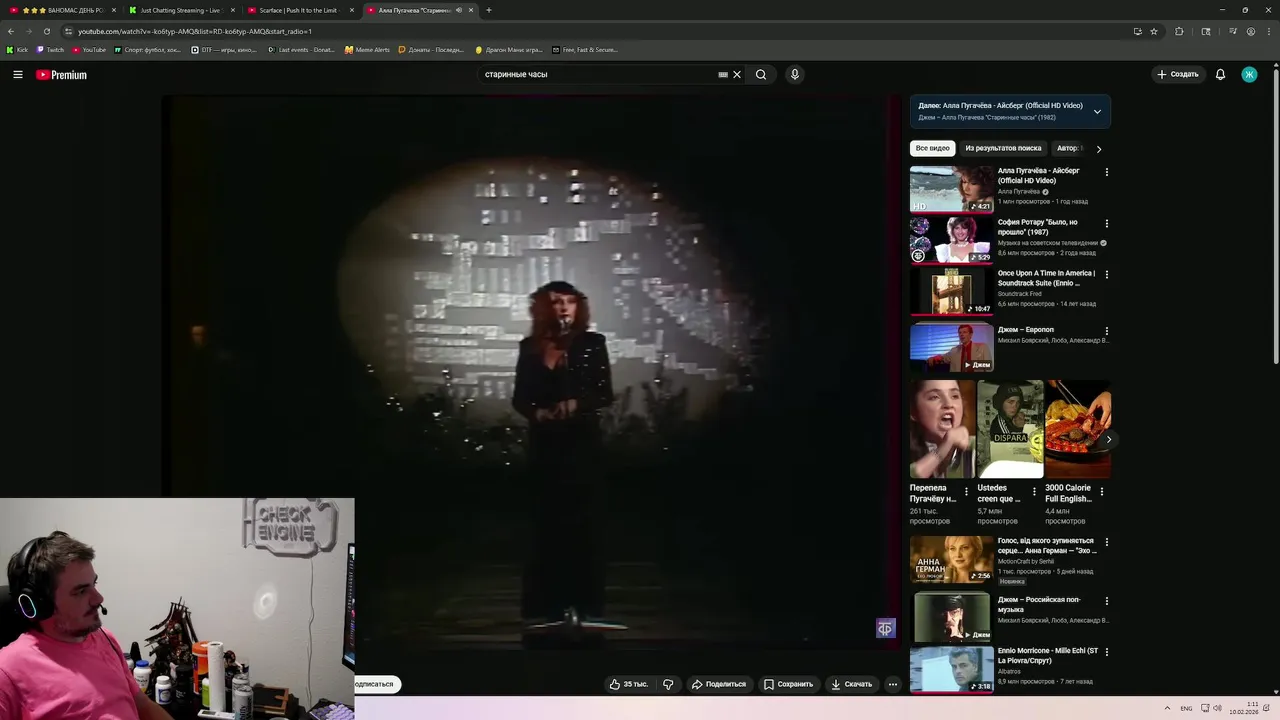Open options for Once Upon A Time video
The width and height of the screenshot is (1280, 720).
point(1106,274)
